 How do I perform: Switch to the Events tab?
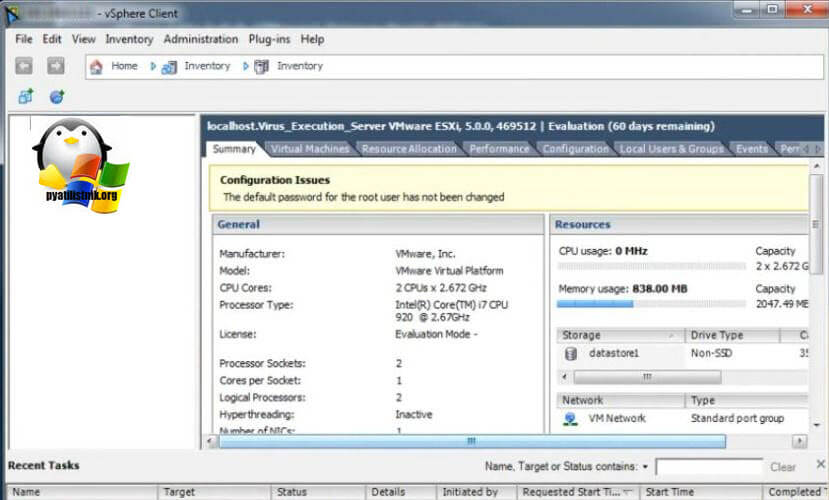752,149
